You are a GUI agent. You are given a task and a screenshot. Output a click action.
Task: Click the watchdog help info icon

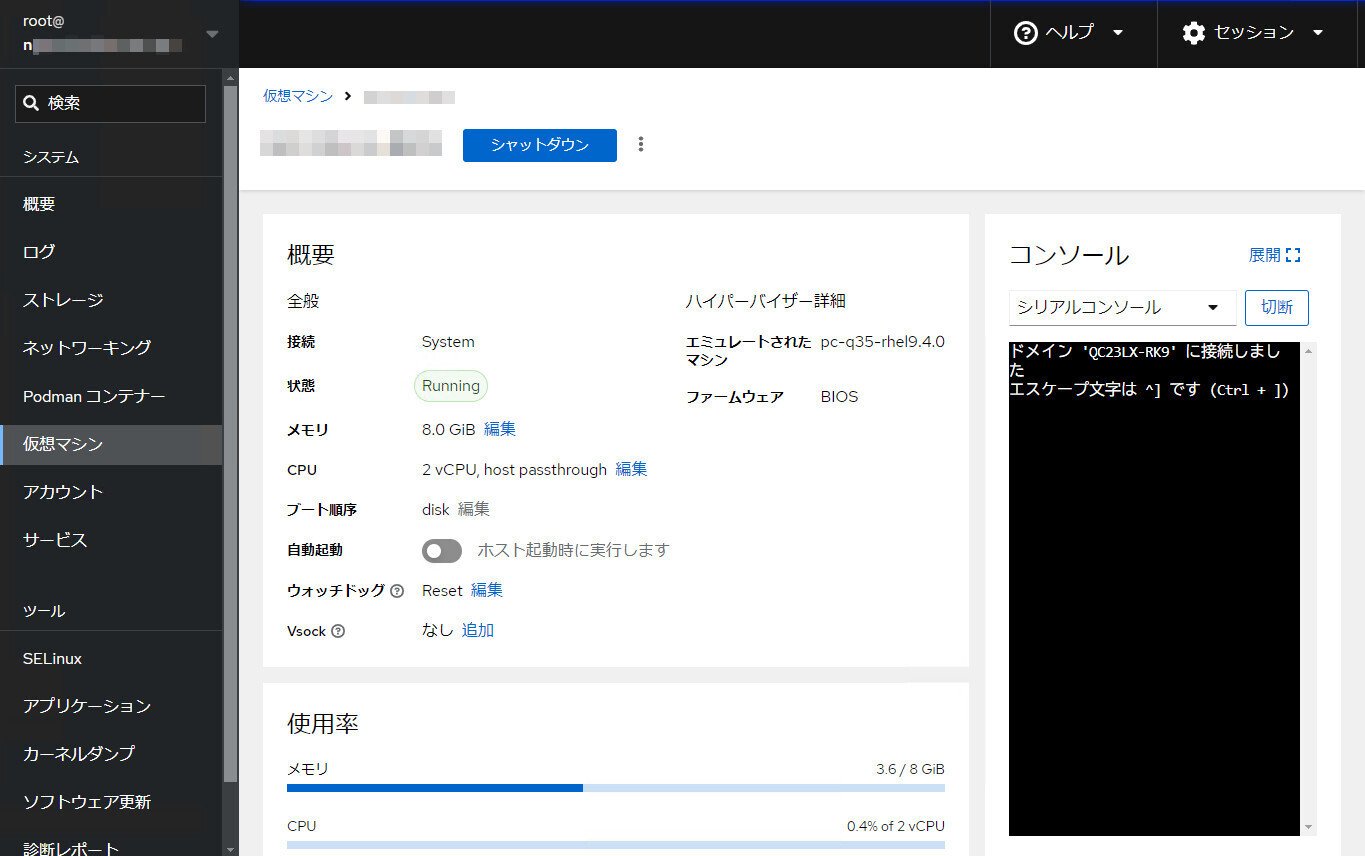tap(397, 591)
